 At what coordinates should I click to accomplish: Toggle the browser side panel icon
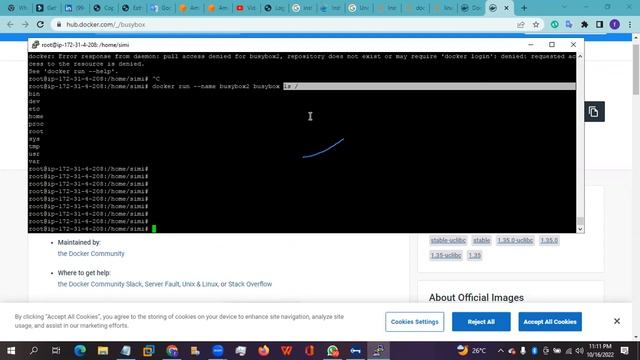click(599, 24)
